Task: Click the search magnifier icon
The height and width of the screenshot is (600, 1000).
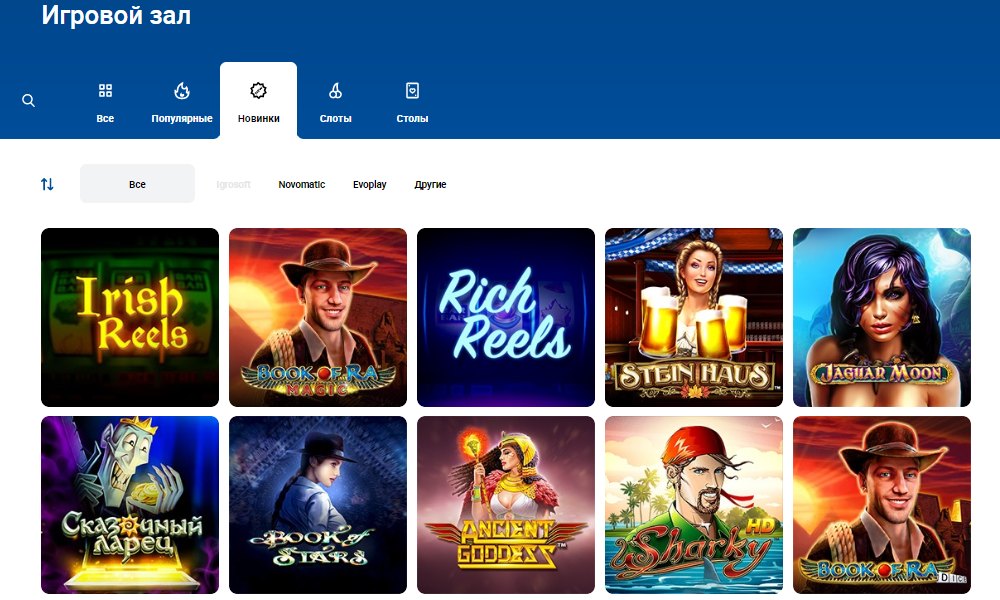Action: pyautogui.click(x=28, y=100)
